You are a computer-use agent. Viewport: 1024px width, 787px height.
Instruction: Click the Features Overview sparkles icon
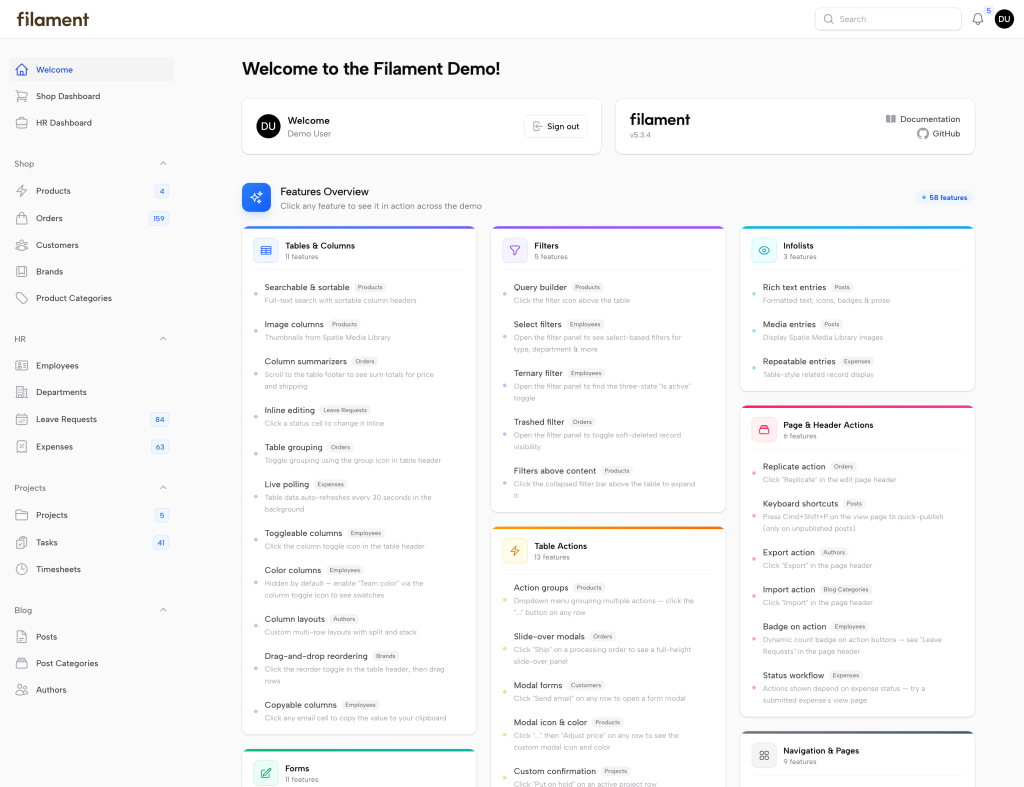(x=256, y=197)
